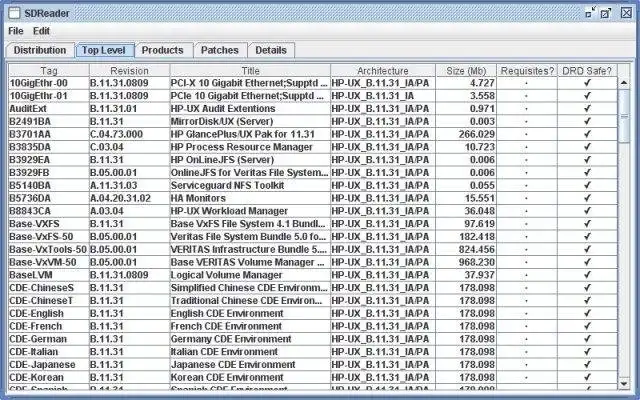Select the CDE-ChineseS tag cell
This screenshot has width=640, height=400.
tap(49, 288)
